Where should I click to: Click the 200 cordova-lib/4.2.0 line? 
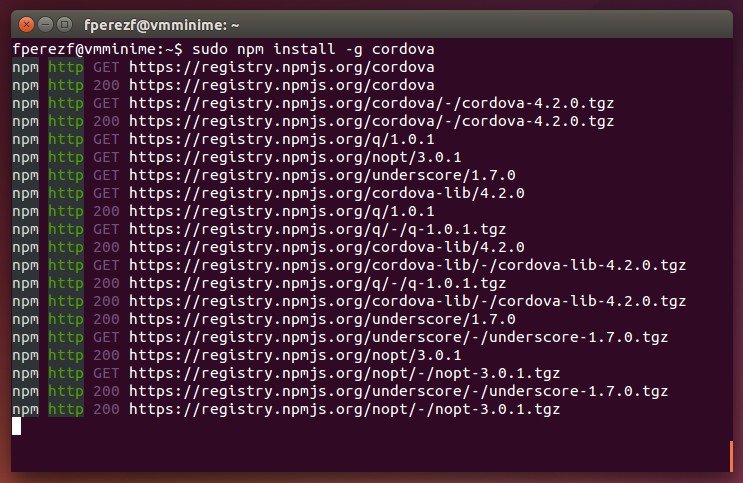(268, 247)
